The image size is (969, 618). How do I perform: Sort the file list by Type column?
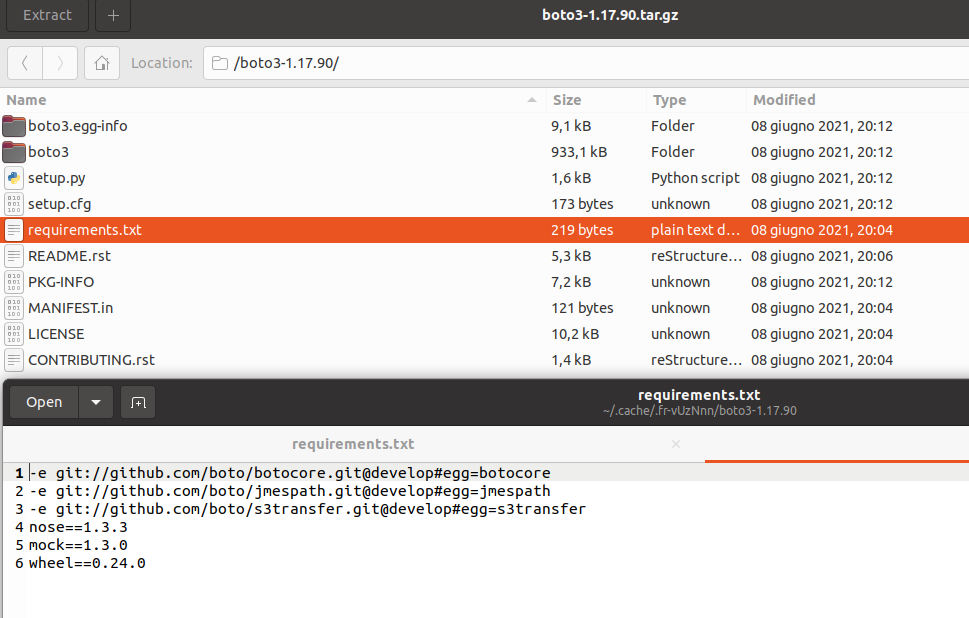[x=696, y=100]
